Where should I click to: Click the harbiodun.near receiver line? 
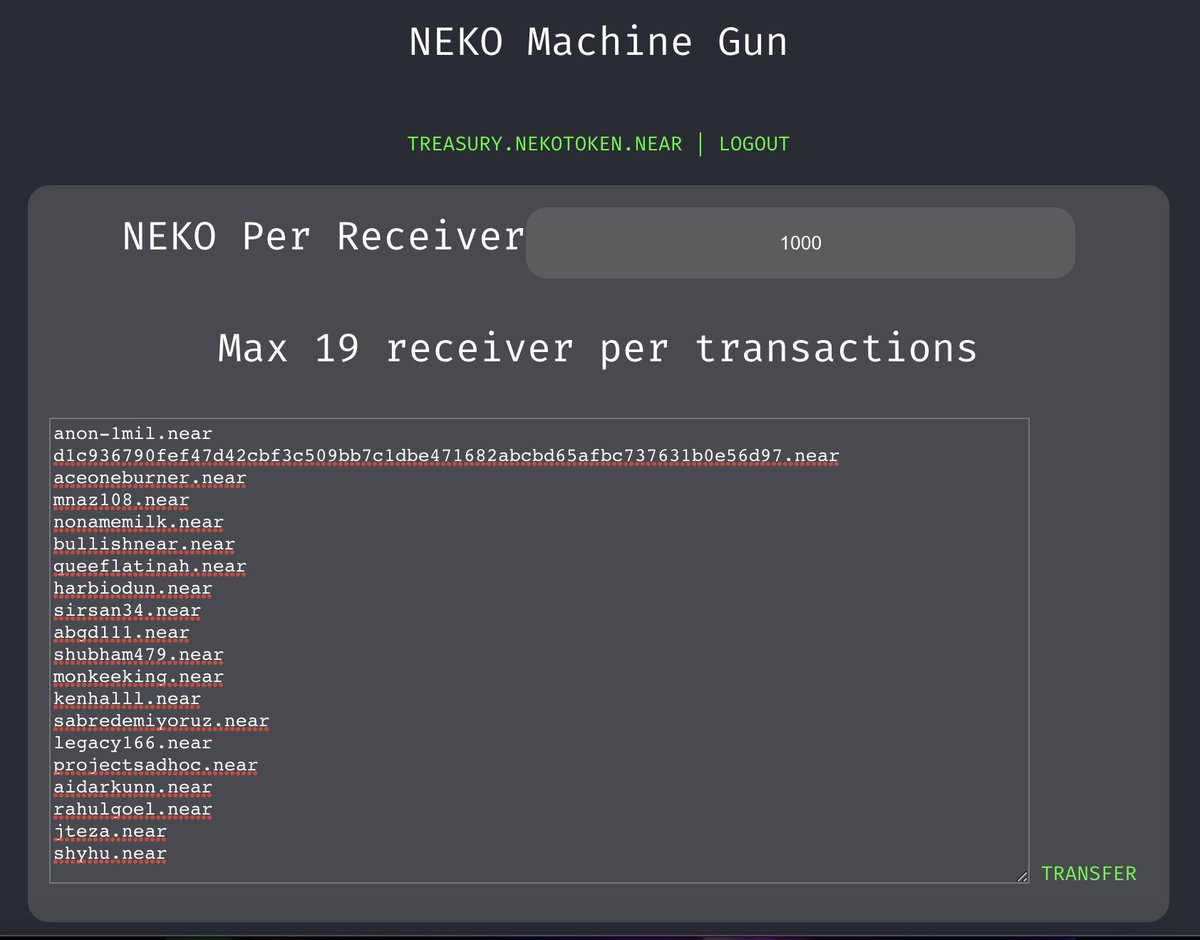[133, 588]
